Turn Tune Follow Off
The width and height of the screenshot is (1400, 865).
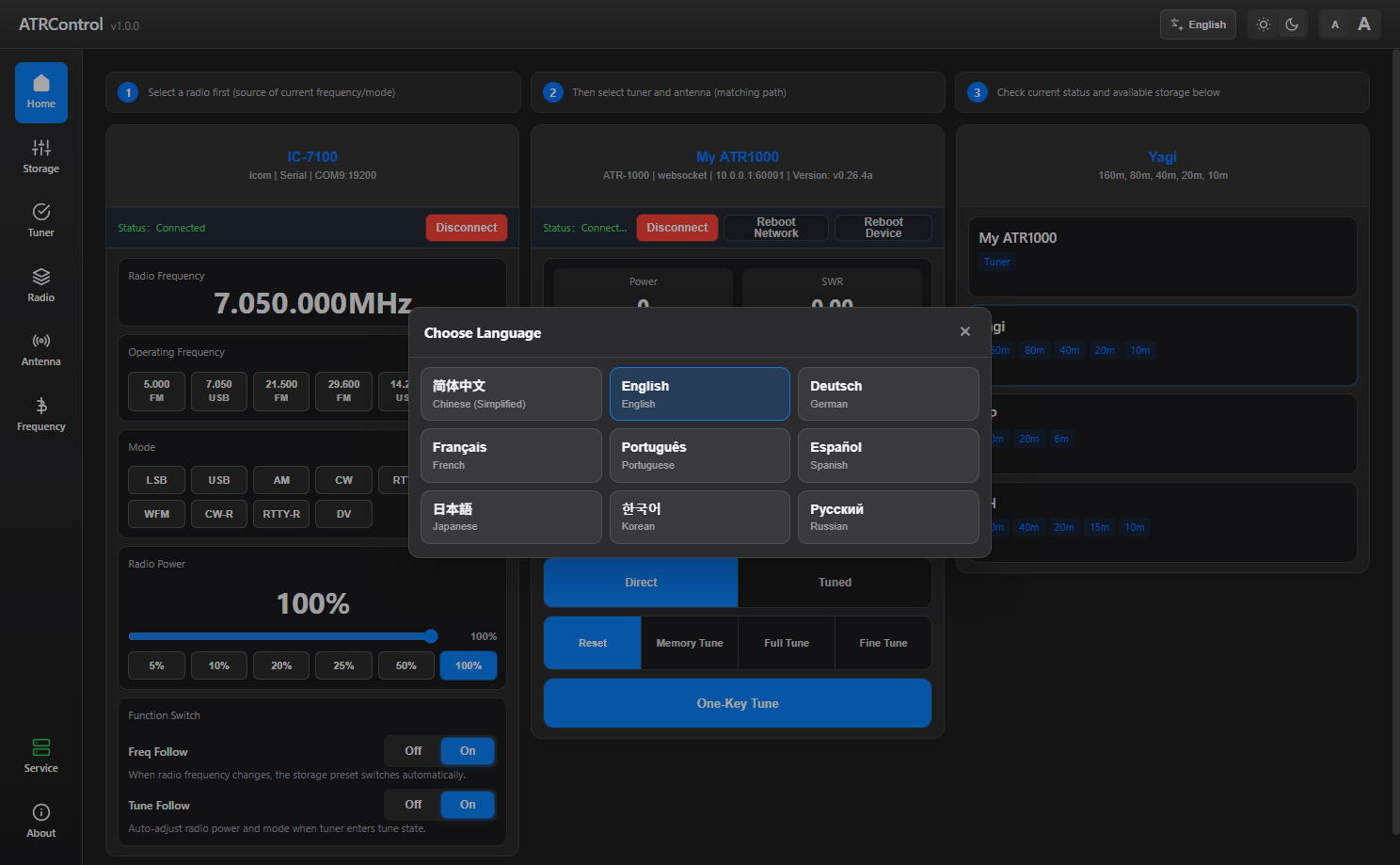413,805
